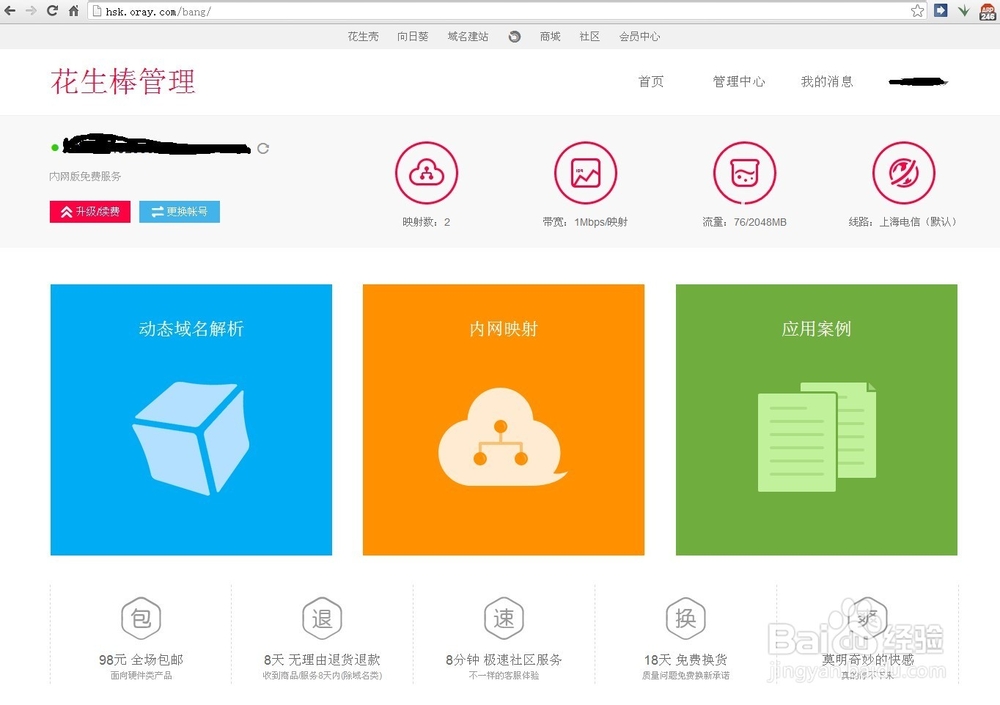
Task: Click the browser forward arrow
Action: click(31, 10)
